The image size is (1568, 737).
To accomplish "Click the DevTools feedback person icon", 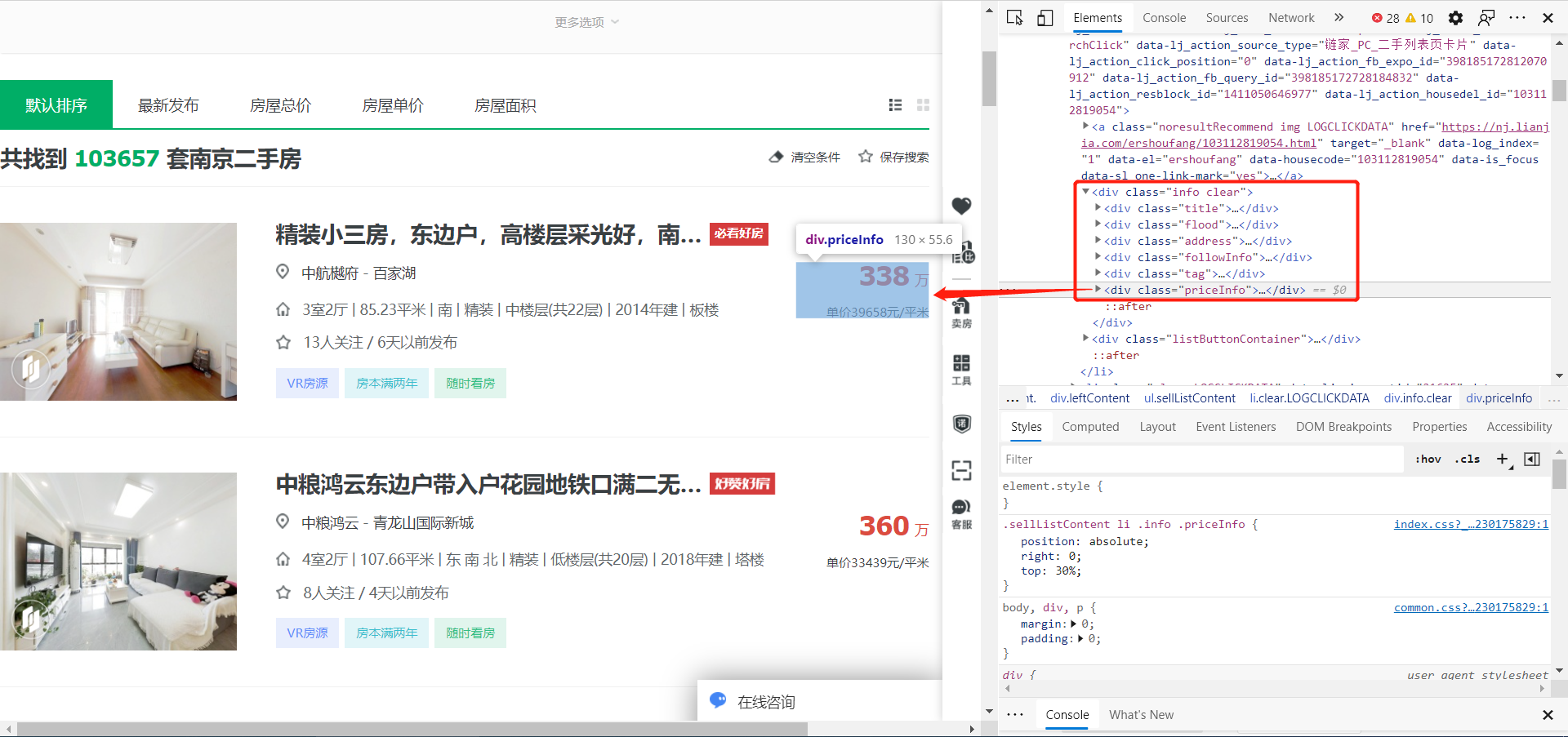I will (1487, 18).
